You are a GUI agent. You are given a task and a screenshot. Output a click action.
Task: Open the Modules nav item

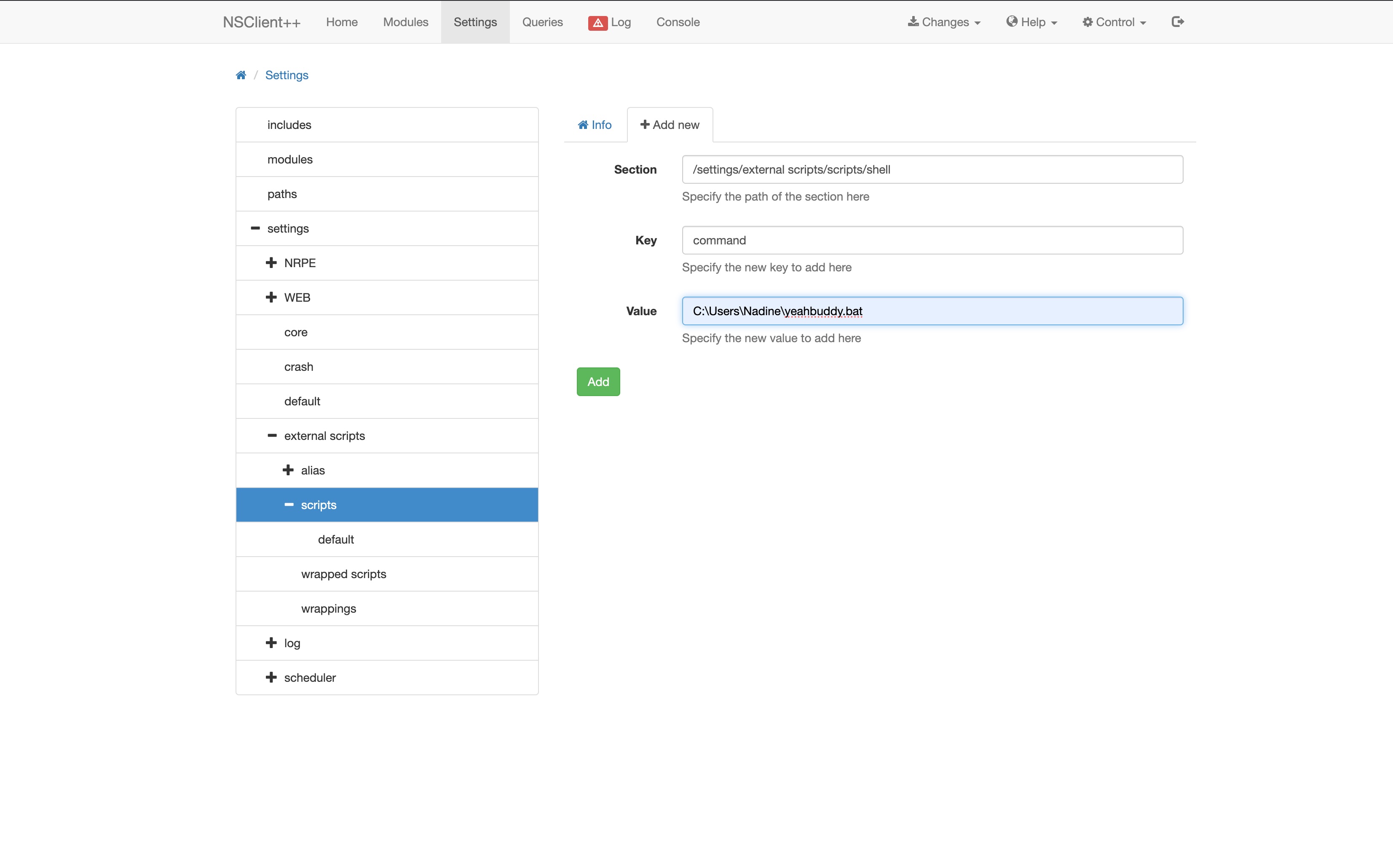tap(406, 22)
